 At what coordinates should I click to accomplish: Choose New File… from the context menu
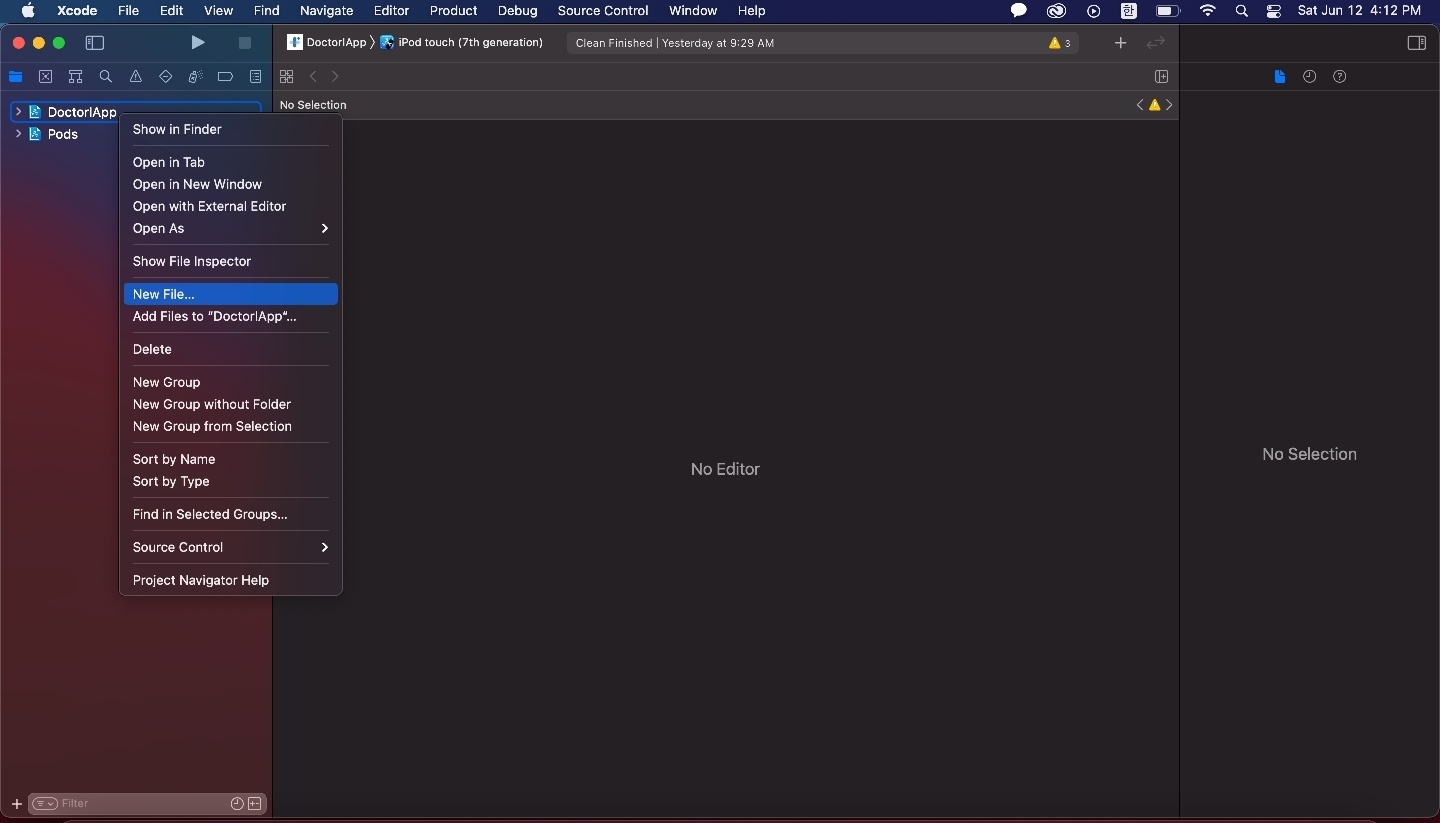(x=230, y=294)
